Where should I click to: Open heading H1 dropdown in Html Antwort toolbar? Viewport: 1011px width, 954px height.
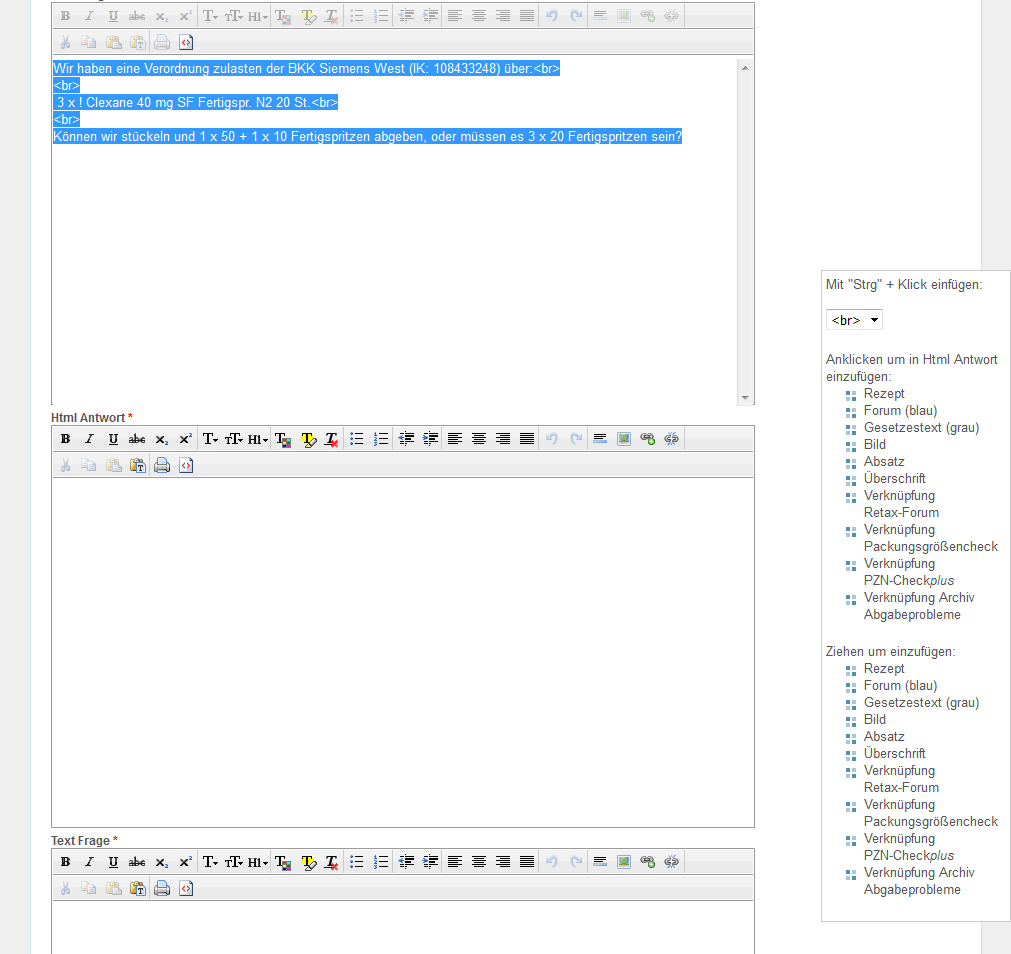pos(258,439)
